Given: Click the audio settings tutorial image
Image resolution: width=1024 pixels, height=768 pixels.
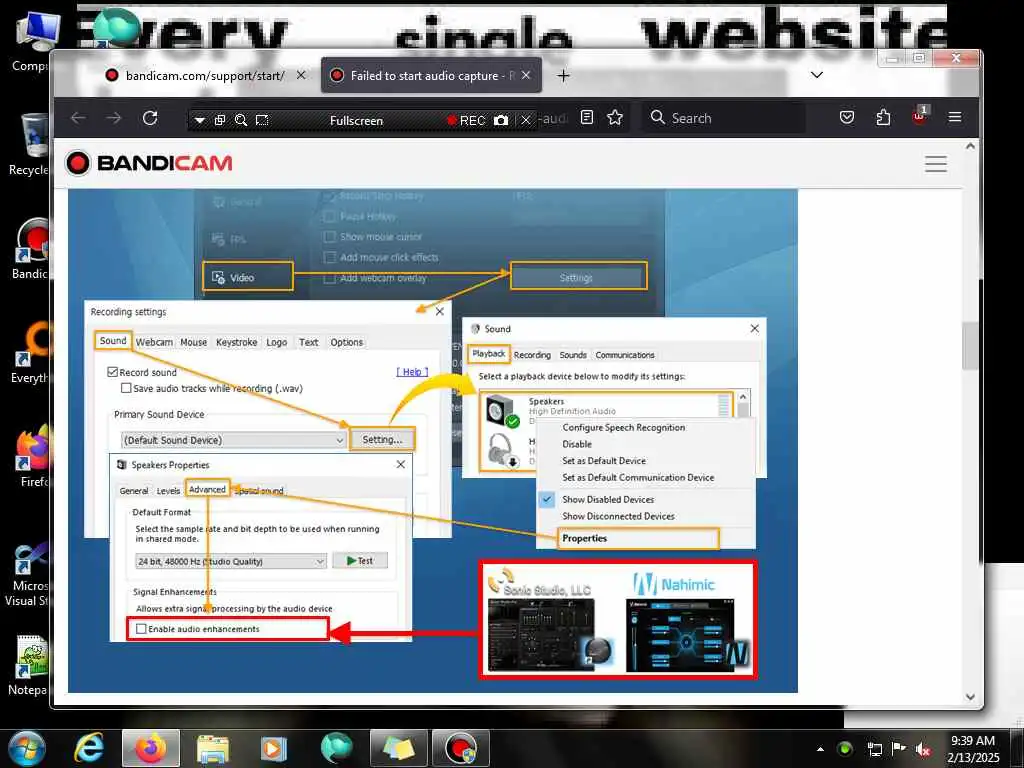Looking at the screenshot, I should coord(432,441).
